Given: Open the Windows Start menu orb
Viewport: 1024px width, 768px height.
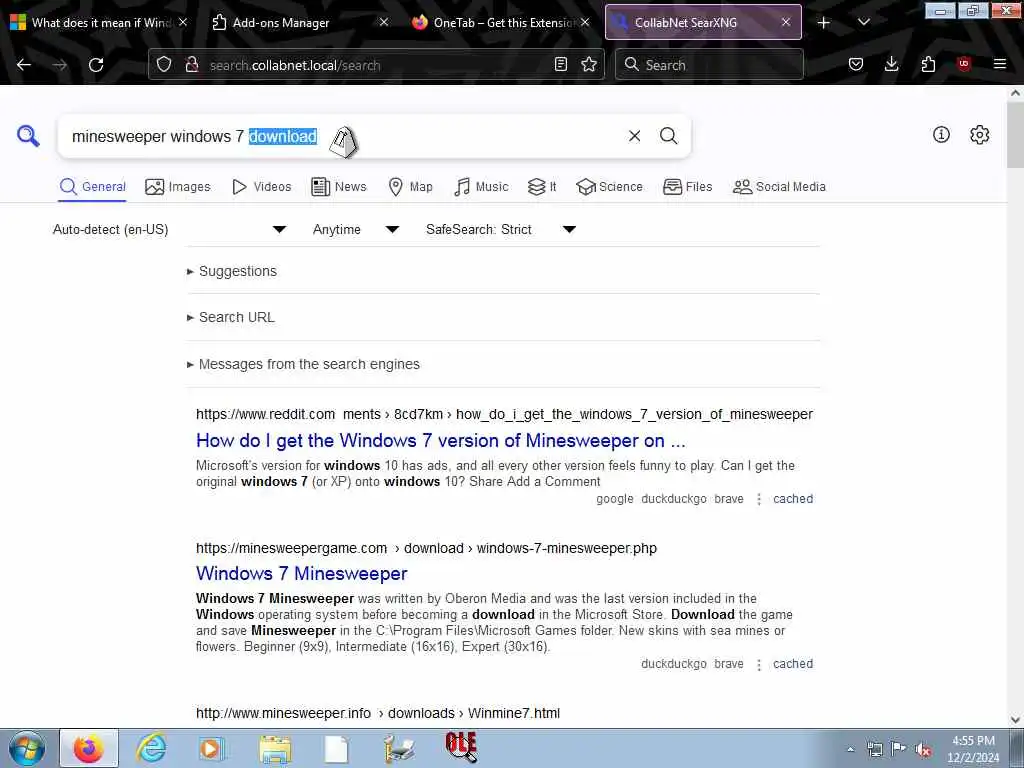Looking at the screenshot, I should click(27, 748).
